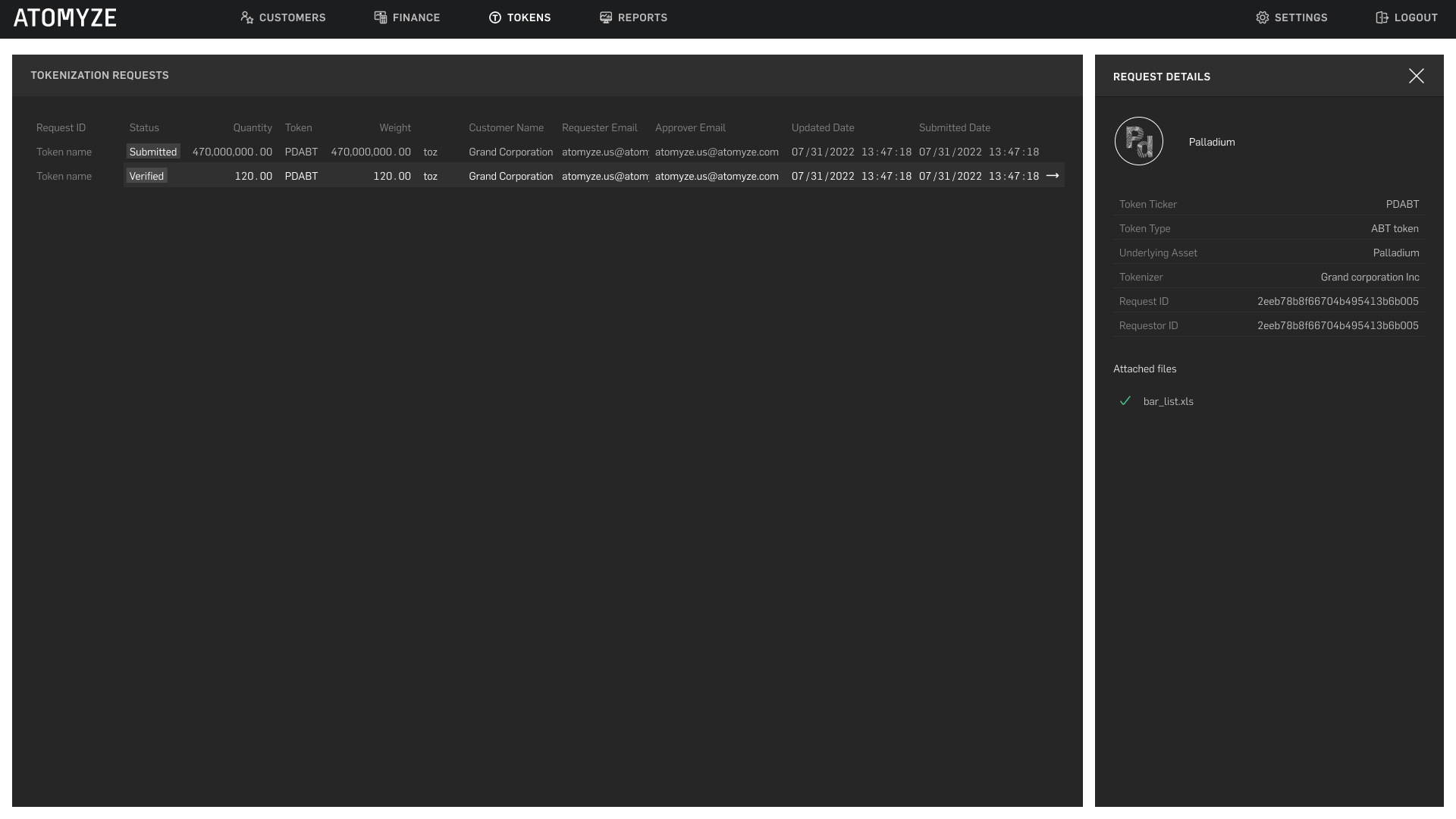Go to the Reports section
The width and height of the screenshot is (1456, 819).
click(x=642, y=17)
